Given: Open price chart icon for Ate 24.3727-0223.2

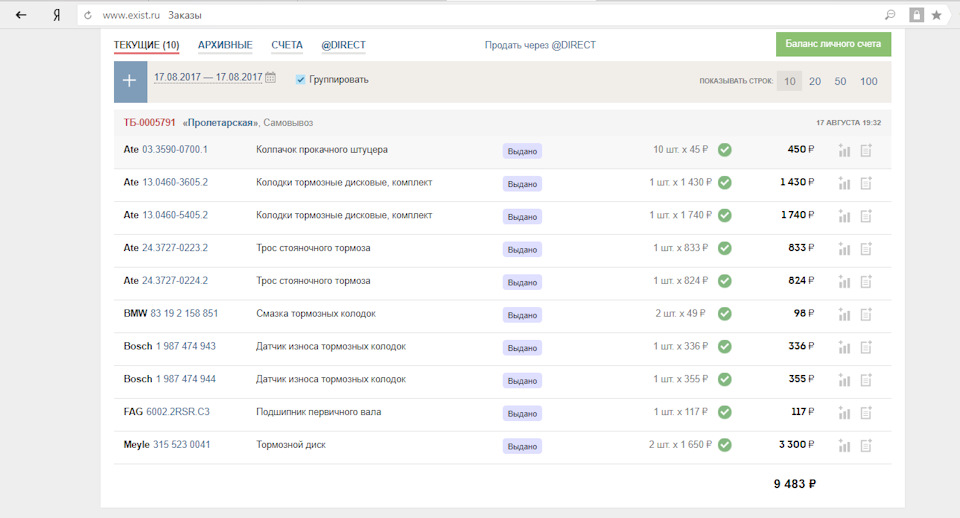Looking at the screenshot, I should coord(844,249).
